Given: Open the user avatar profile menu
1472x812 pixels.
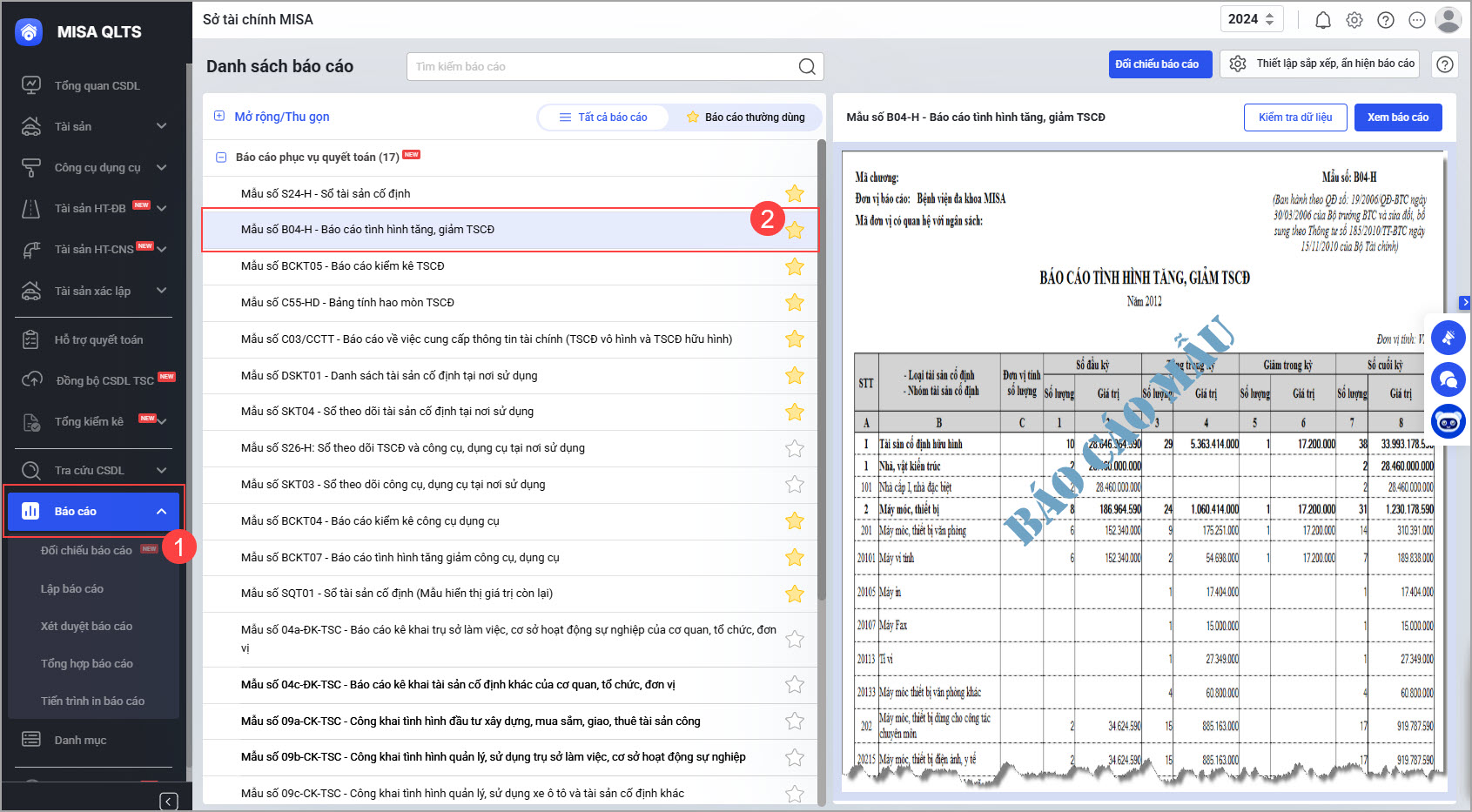Looking at the screenshot, I should tap(1448, 20).
